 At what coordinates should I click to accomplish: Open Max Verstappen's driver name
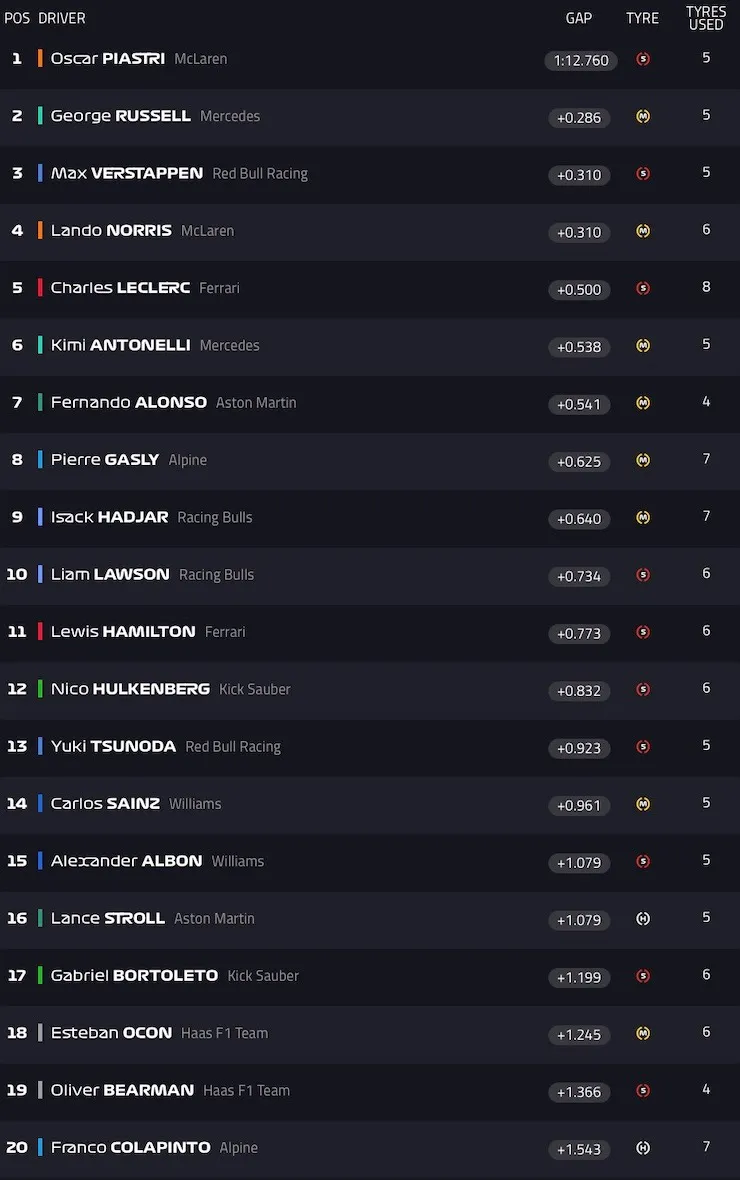(x=126, y=173)
